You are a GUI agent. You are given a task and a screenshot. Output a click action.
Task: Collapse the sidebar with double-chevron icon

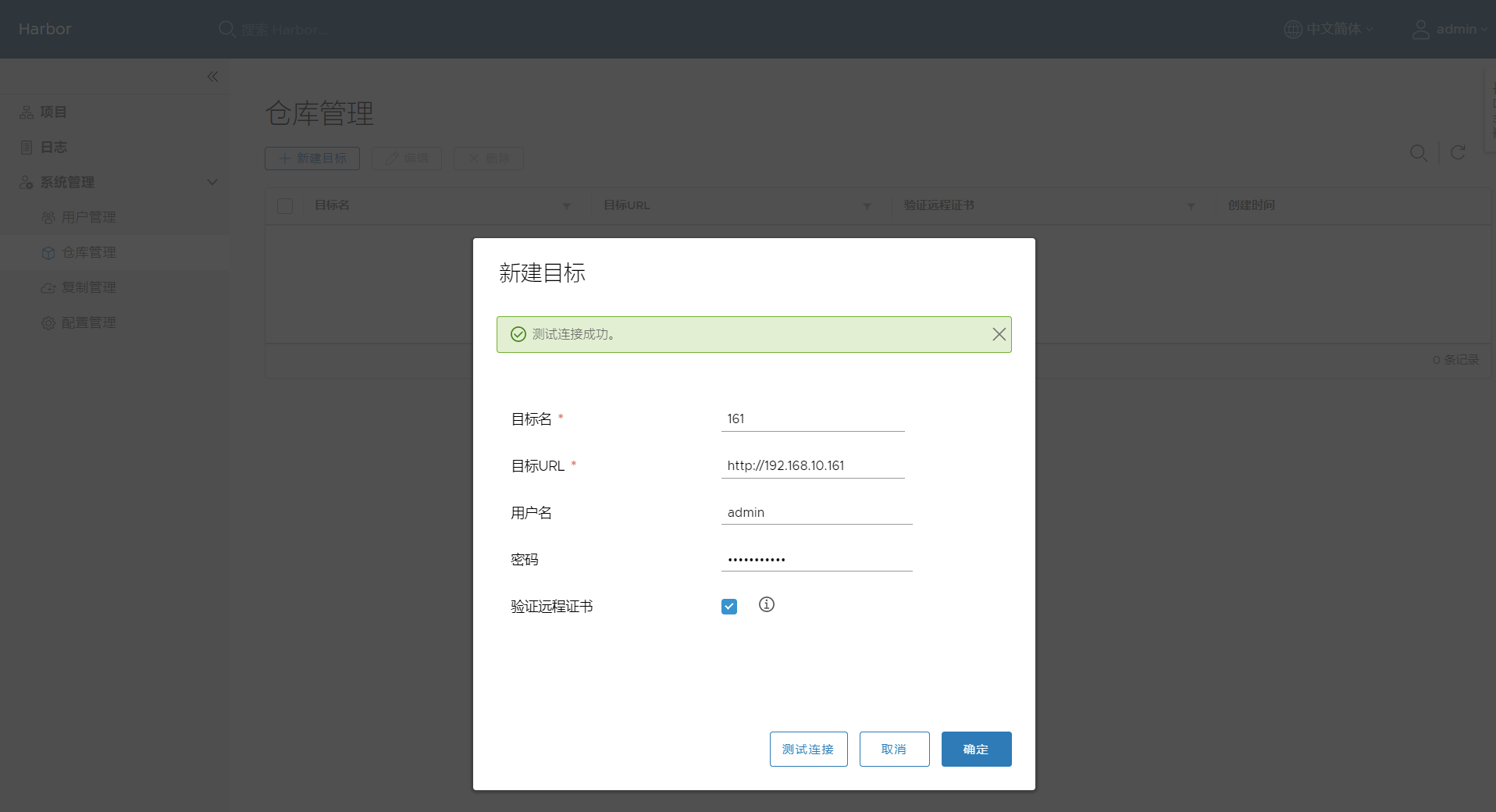[x=212, y=77]
